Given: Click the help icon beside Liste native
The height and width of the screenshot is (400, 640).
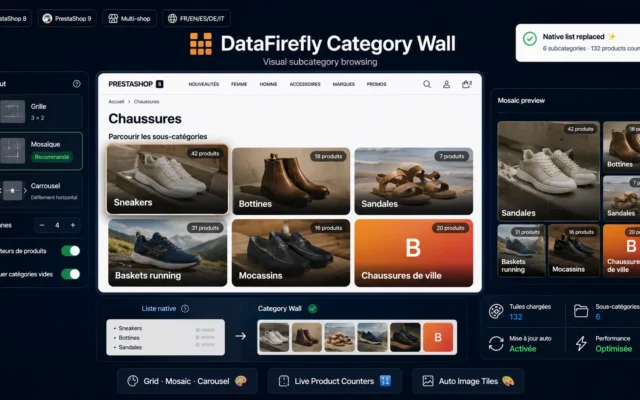Looking at the screenshot, I should point(185,309).
